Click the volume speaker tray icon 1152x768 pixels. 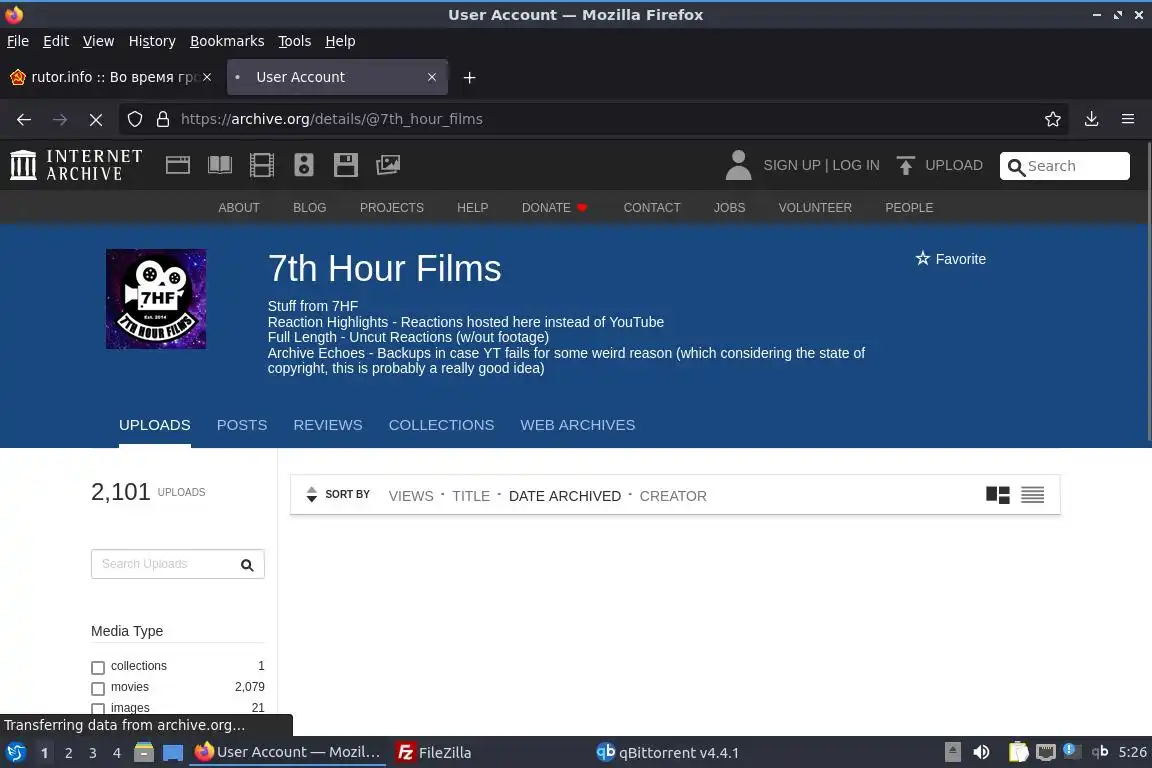coord(982,752)
